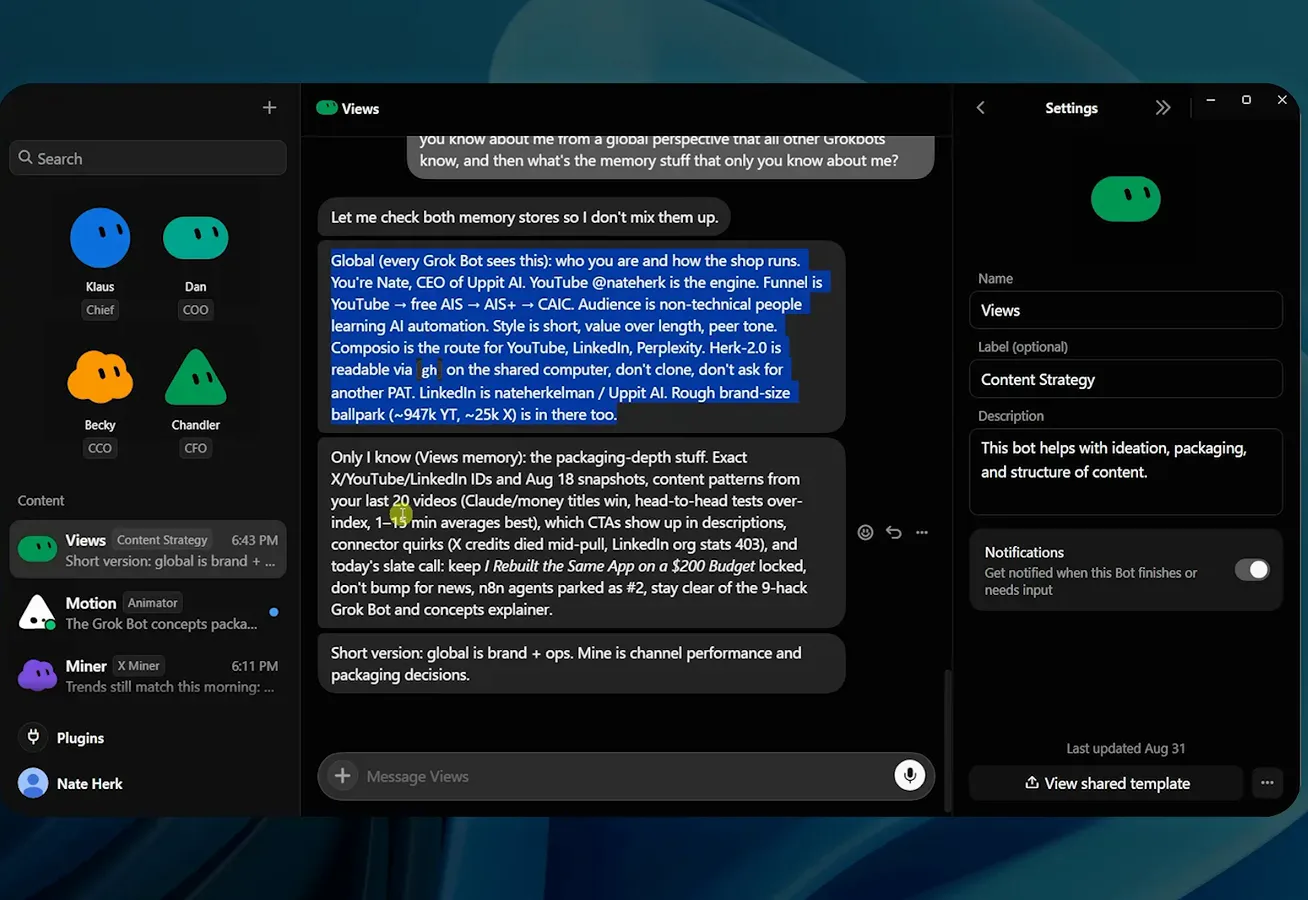Click the Last updated Aug 31 text
This screenshot has width=1308, height=900.
click(x=1126, y=748)
